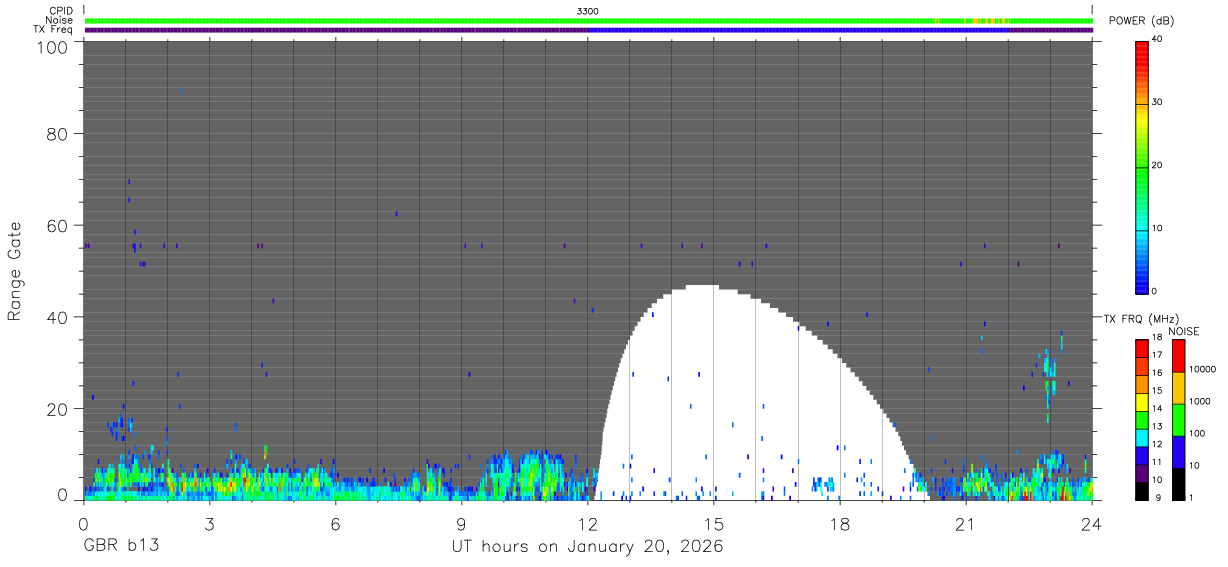This screenshot has width=1228, height=567.
Task: Click the '0' tick on the Range Gate axis
Action: coord(62,494)
